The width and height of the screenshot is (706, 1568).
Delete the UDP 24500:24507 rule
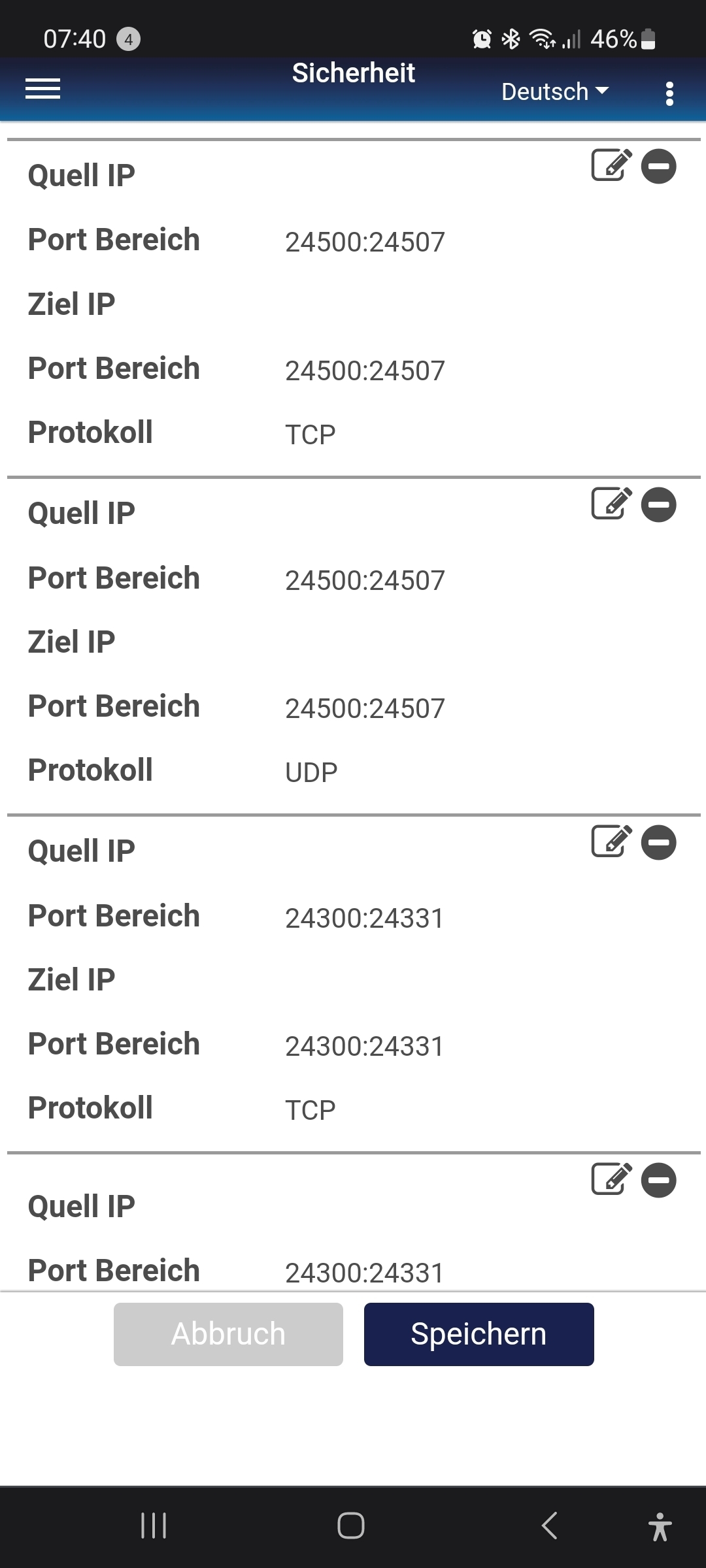(659, 504)
